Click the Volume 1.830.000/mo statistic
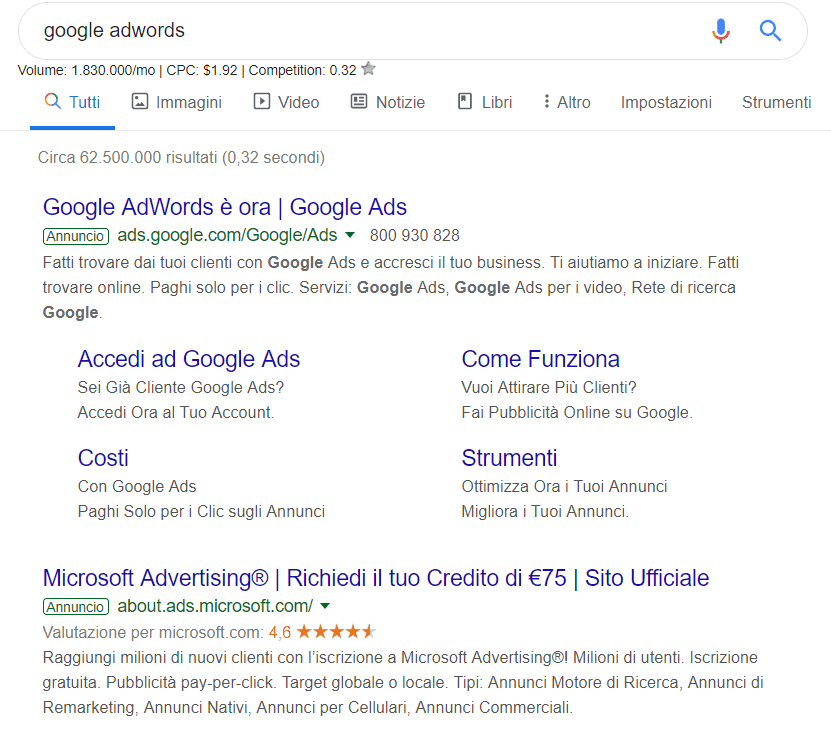Viewport: 831px width, 738px height. click(86, 70)
